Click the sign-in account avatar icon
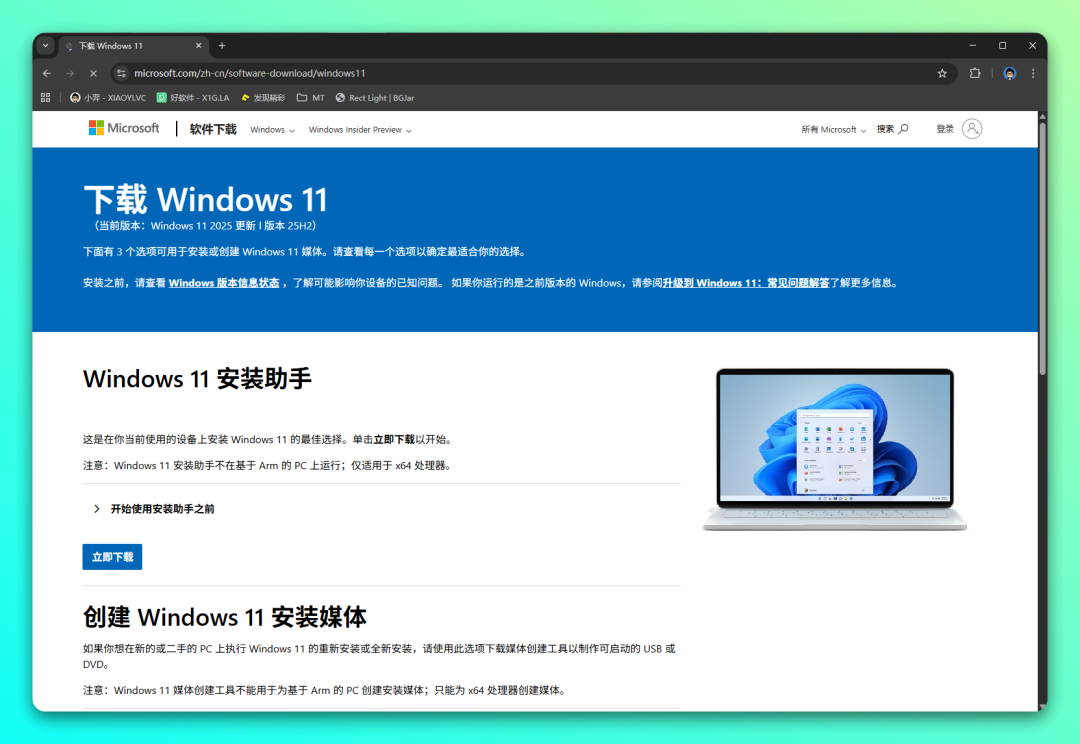Image resolution: width=1080 pixels, height=744 pixels. tap(972, 129)
